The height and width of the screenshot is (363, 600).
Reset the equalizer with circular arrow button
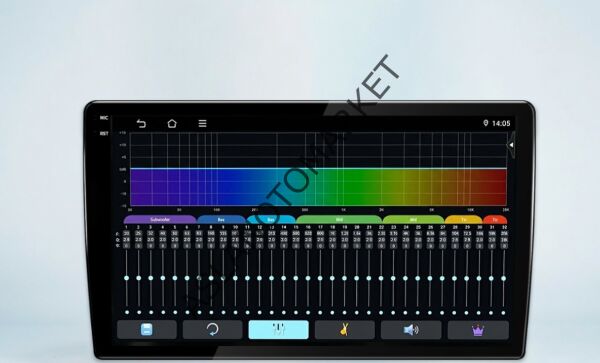click(212, 329)
